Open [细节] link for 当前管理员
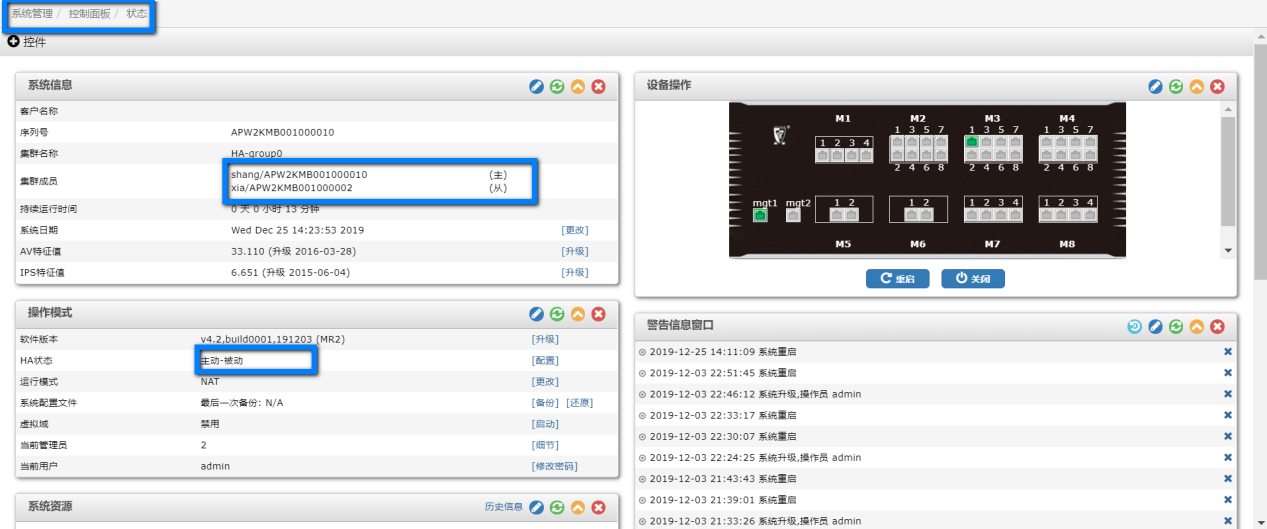The height and width of the screenshot is (529, 1267). (x=545, y=445)
